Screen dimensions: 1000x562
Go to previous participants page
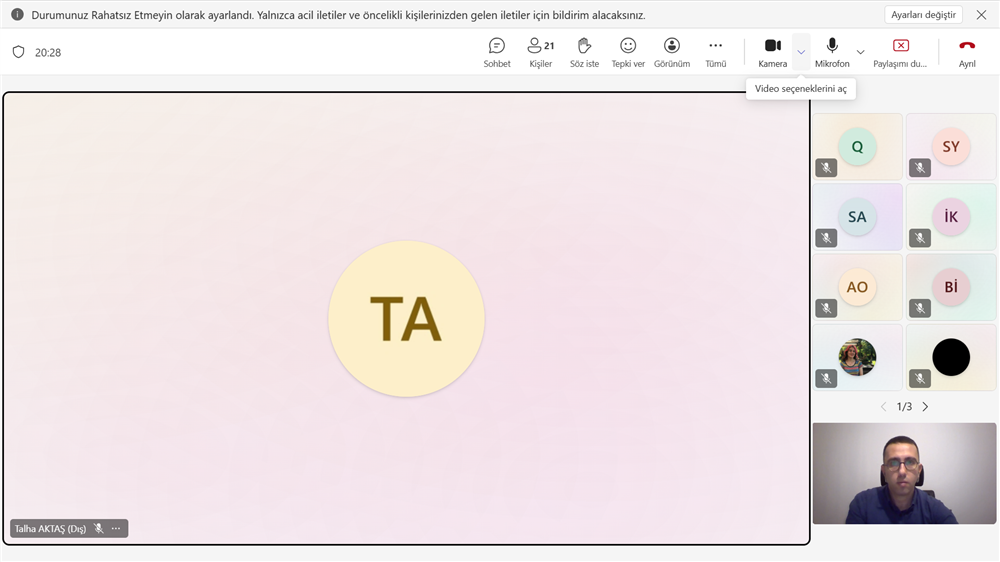pyautogui.click(x=883, y=407)
